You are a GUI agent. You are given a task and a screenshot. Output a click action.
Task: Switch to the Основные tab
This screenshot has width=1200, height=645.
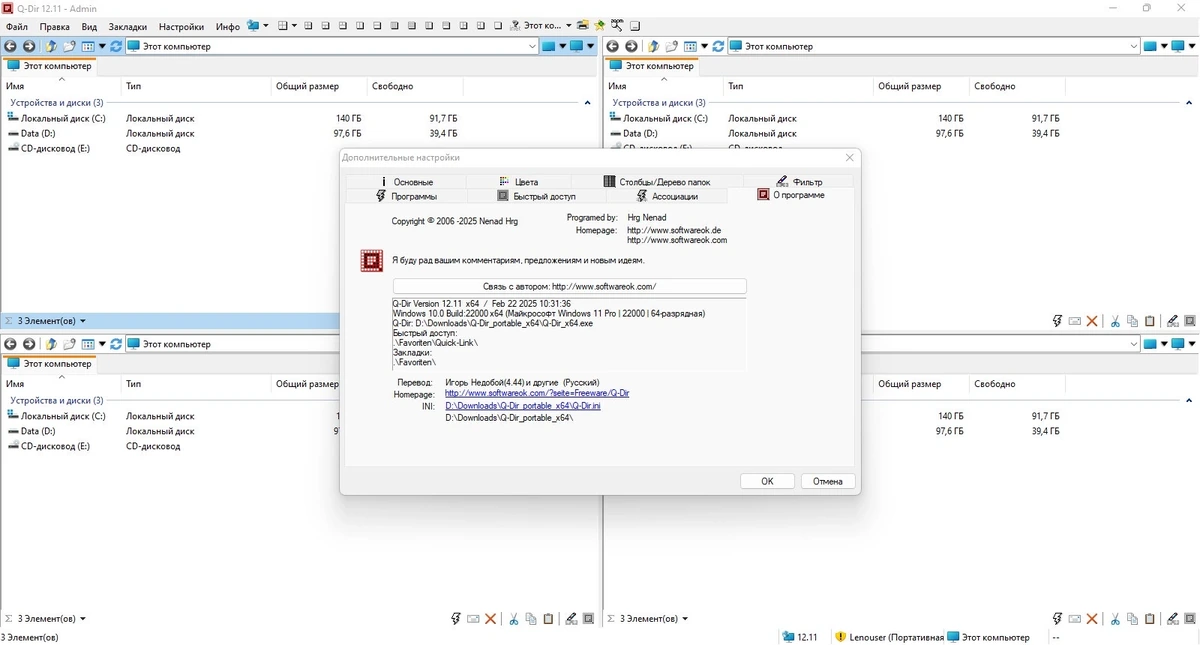tap(405, 182)
